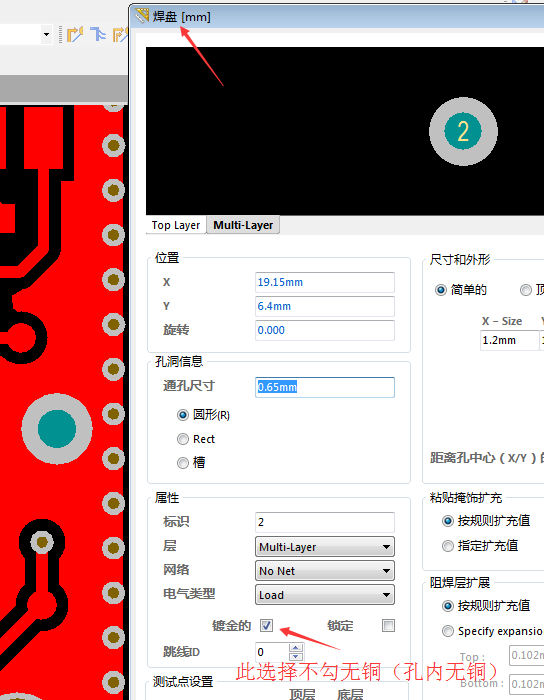
Task: Edit the hole size field 0.65mm
Action: point(324,387)
